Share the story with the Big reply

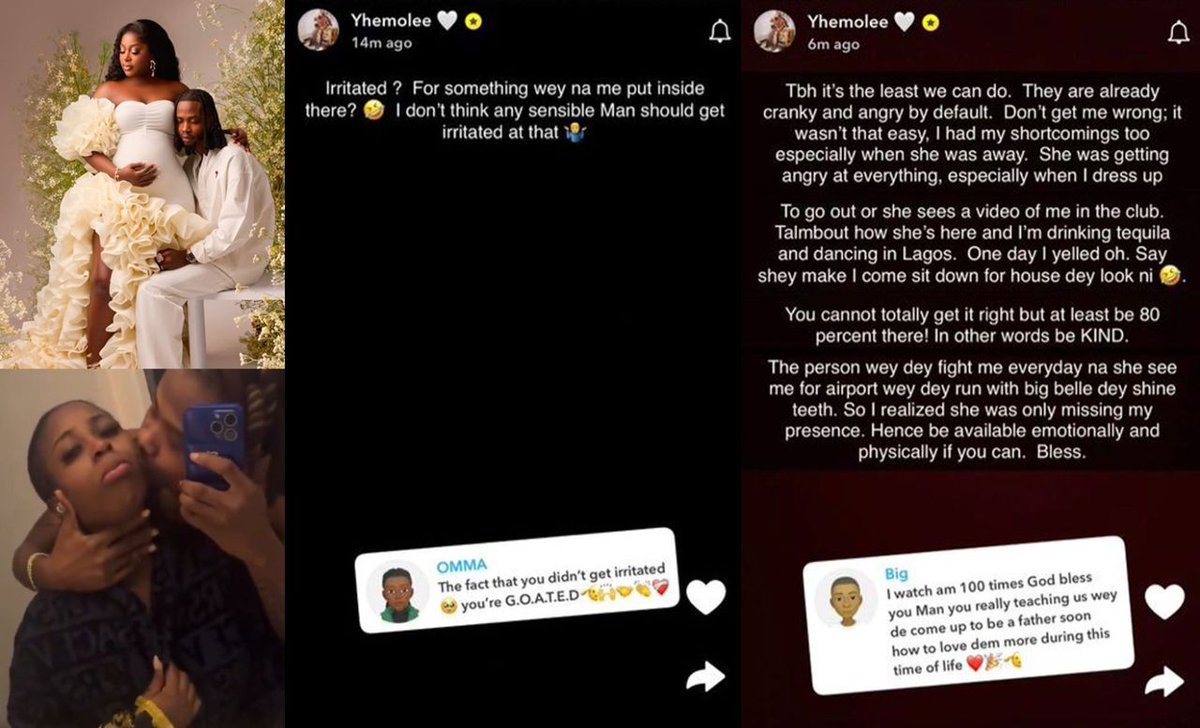1164,682
